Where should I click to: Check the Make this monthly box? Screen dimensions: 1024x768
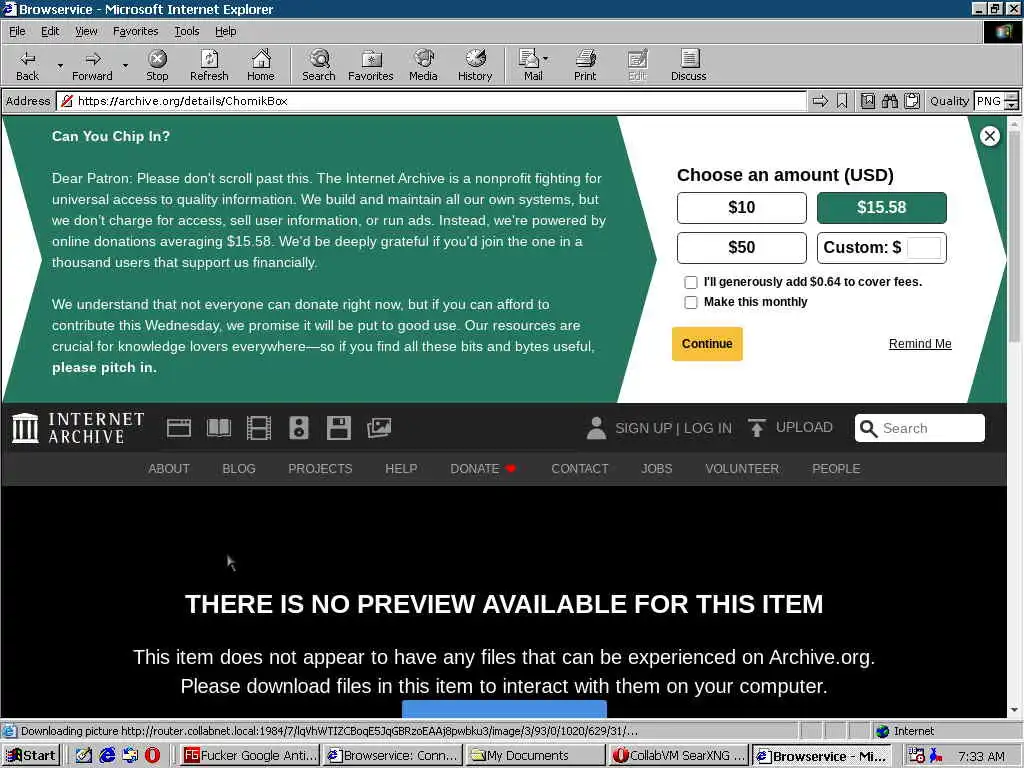tap(690, 302)
